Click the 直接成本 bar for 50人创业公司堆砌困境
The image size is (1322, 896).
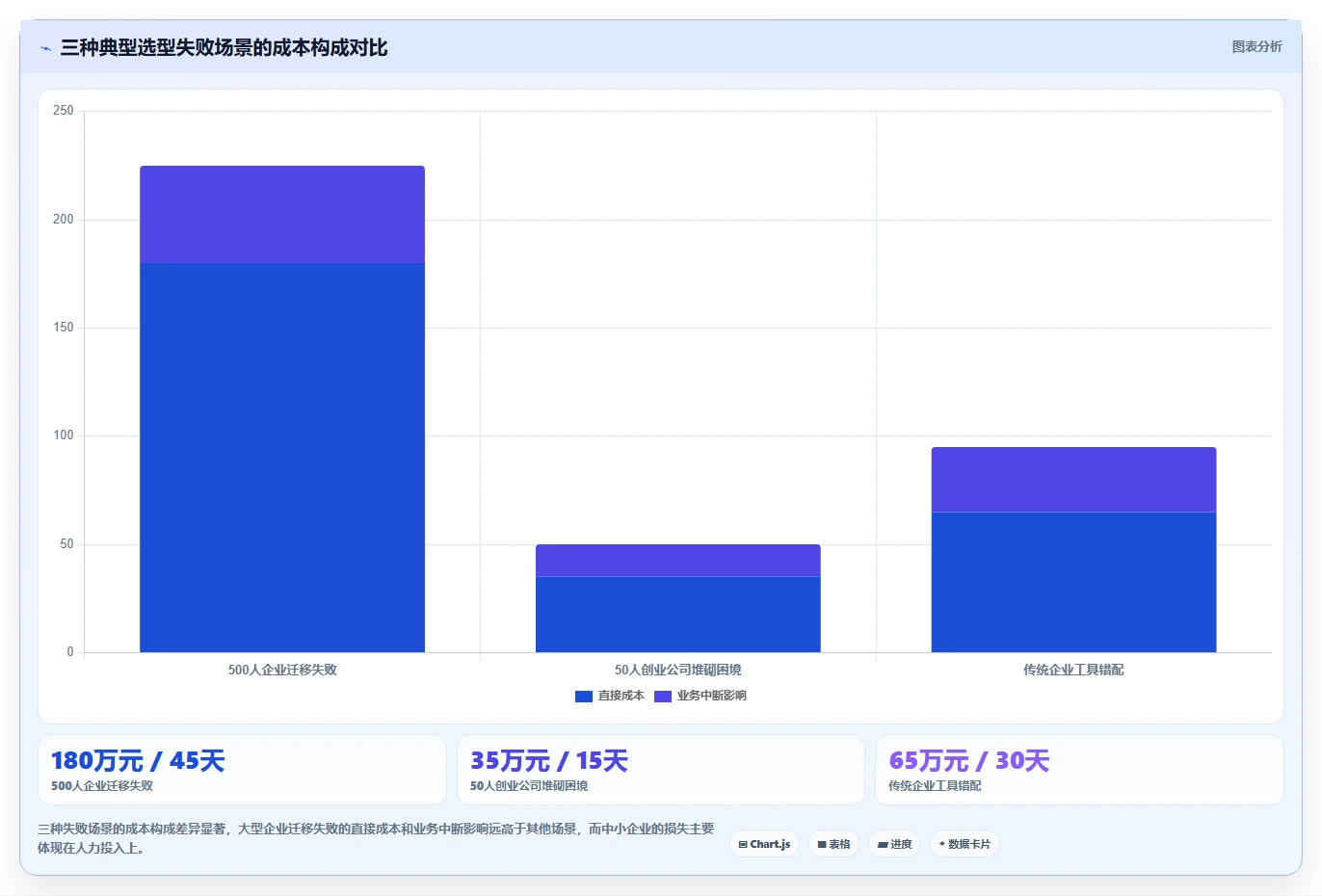click(x=678, y=615)
